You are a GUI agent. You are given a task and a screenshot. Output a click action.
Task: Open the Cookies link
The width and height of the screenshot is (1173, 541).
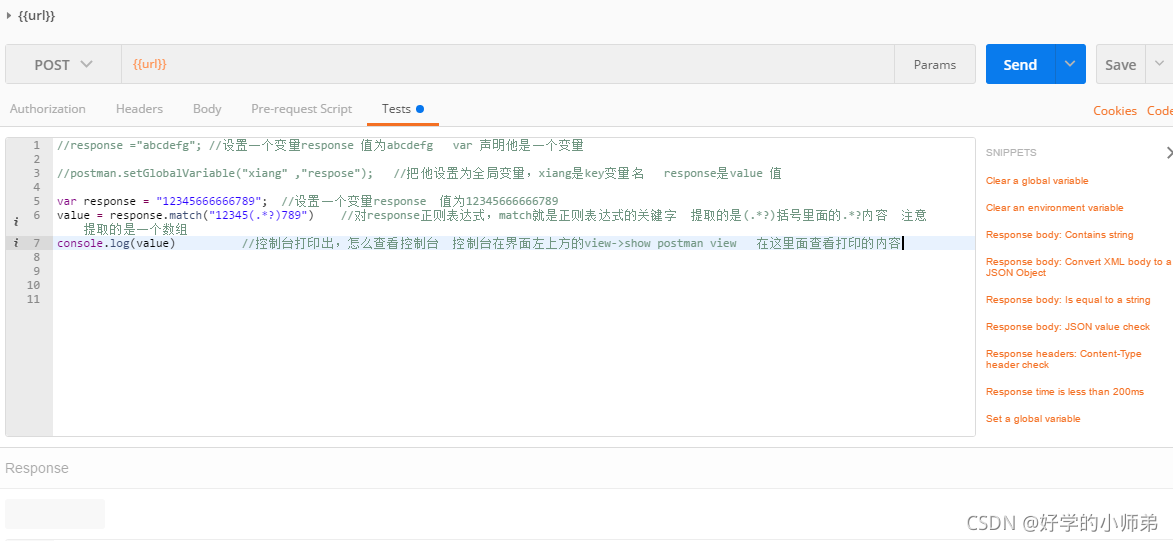1115,111
